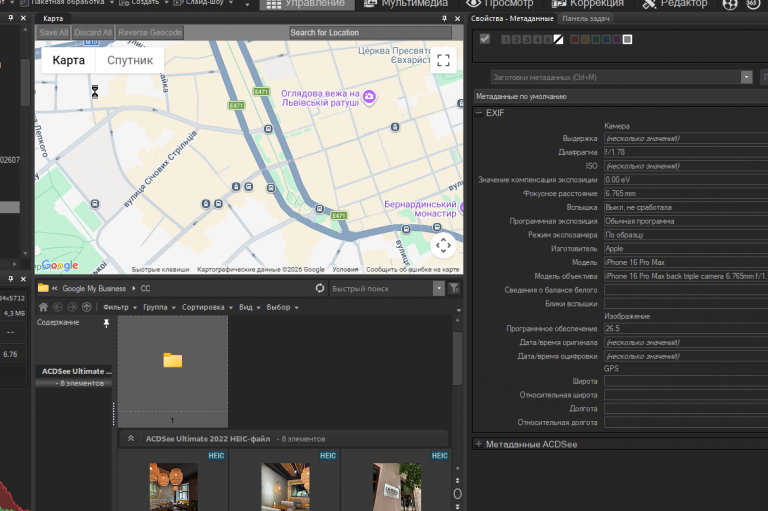Screen dimensions: 768x511
Task: Click Save All in map toolbar
Action: pyautogui.click(x=54, y=32)
